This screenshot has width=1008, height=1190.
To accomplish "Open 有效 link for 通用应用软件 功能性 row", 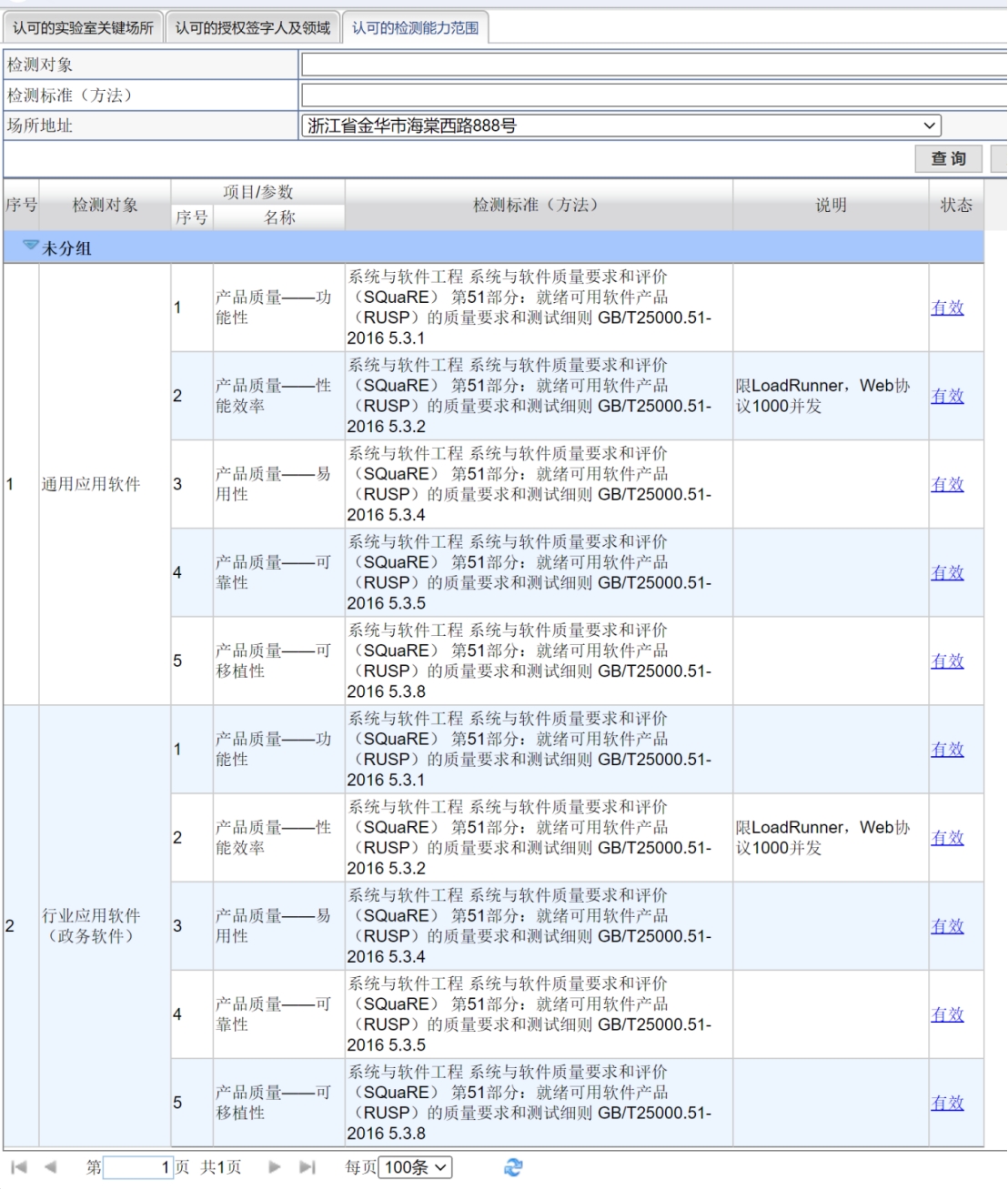I will pyautogui.click(x=947, y=308).
